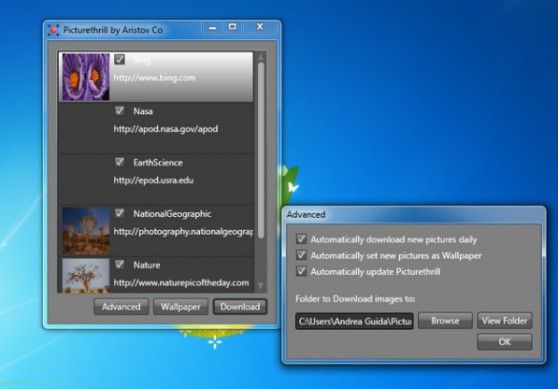Click Browse to choose download folder

click(445, 321)
